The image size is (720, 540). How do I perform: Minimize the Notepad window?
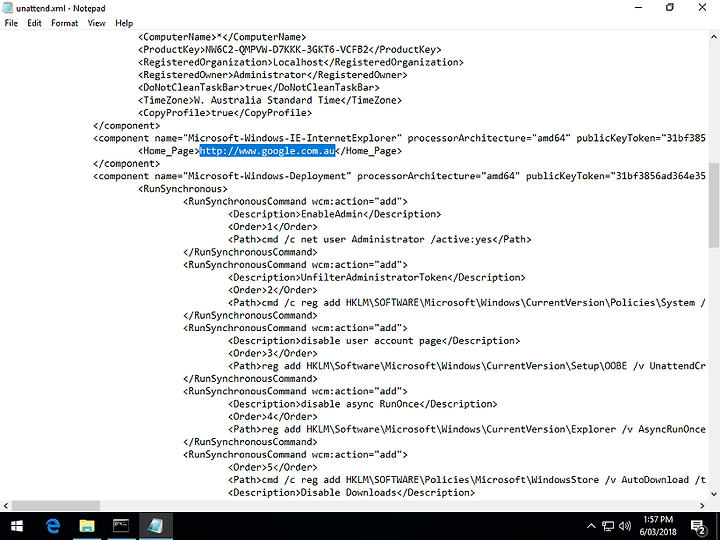[x=638, y=8]
